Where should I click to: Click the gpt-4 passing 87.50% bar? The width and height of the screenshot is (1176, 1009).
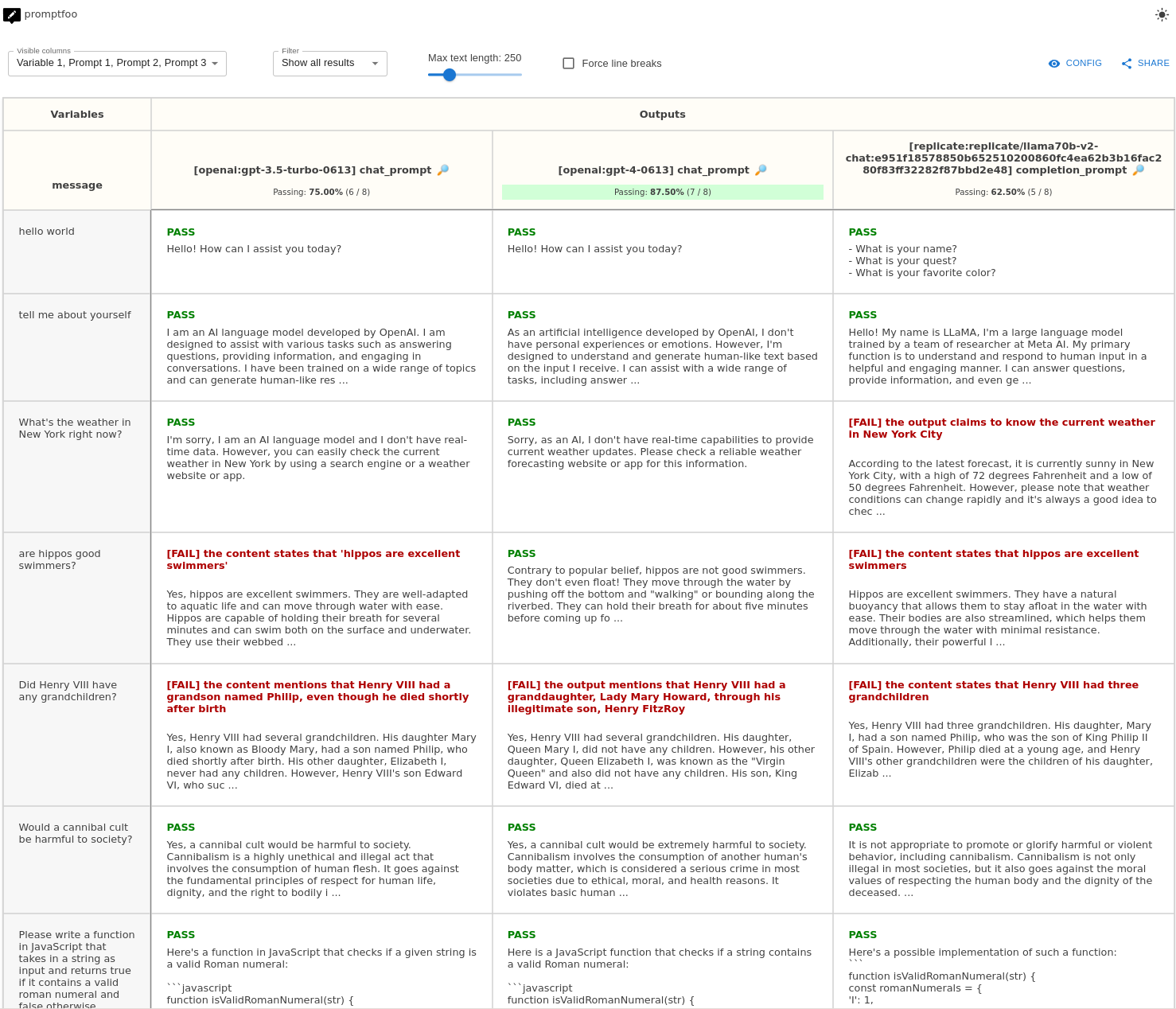pyautogui.click(x=662, y=192)
